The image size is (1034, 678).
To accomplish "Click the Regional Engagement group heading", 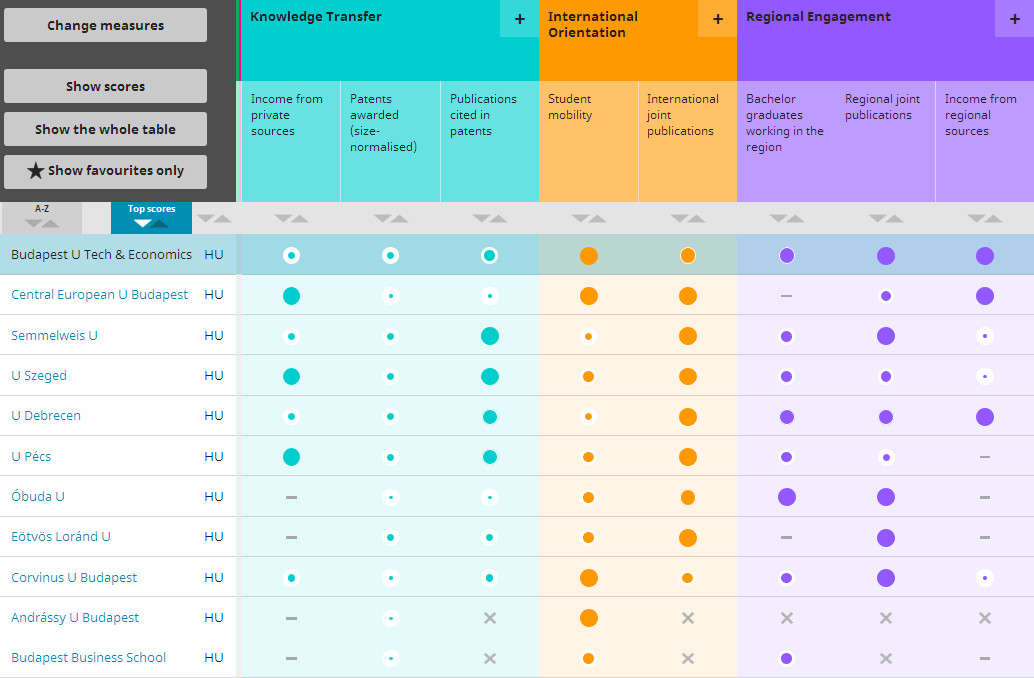I will [x=818, y=16].
